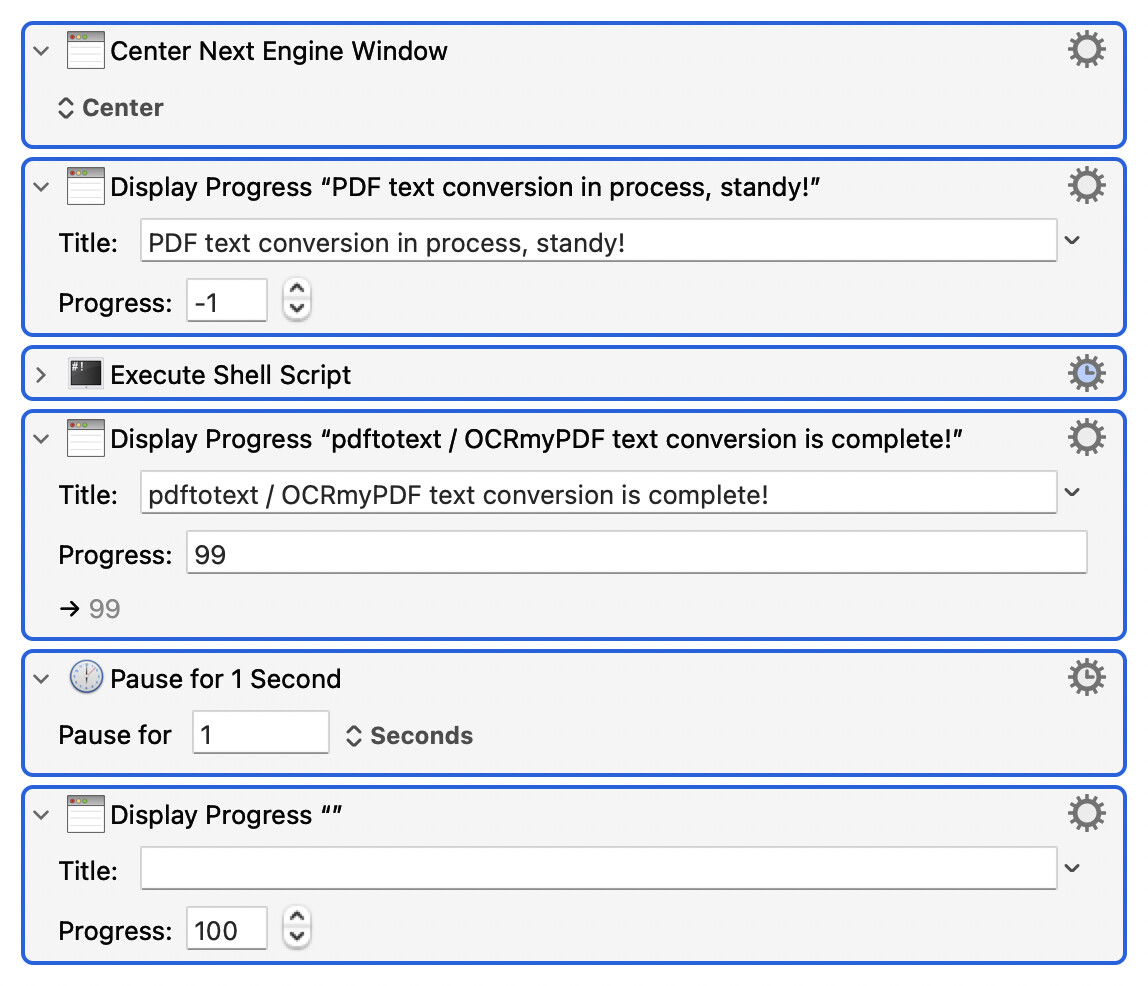Click the empty Title field in last action
The image size is (1148, 986).
coord(598,869)
